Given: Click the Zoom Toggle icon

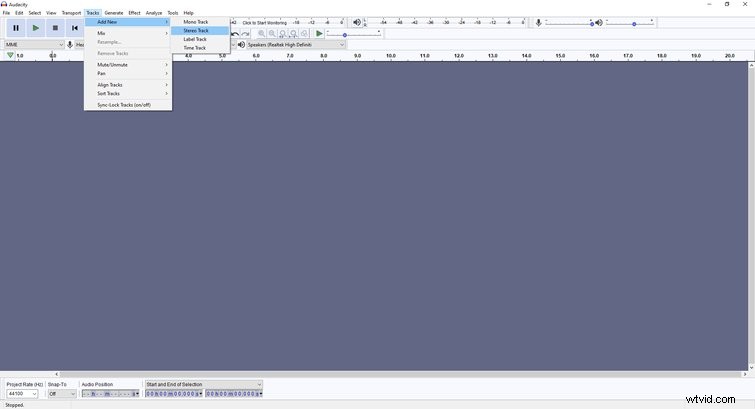Looking at the screenshot, I should (304, 34).
